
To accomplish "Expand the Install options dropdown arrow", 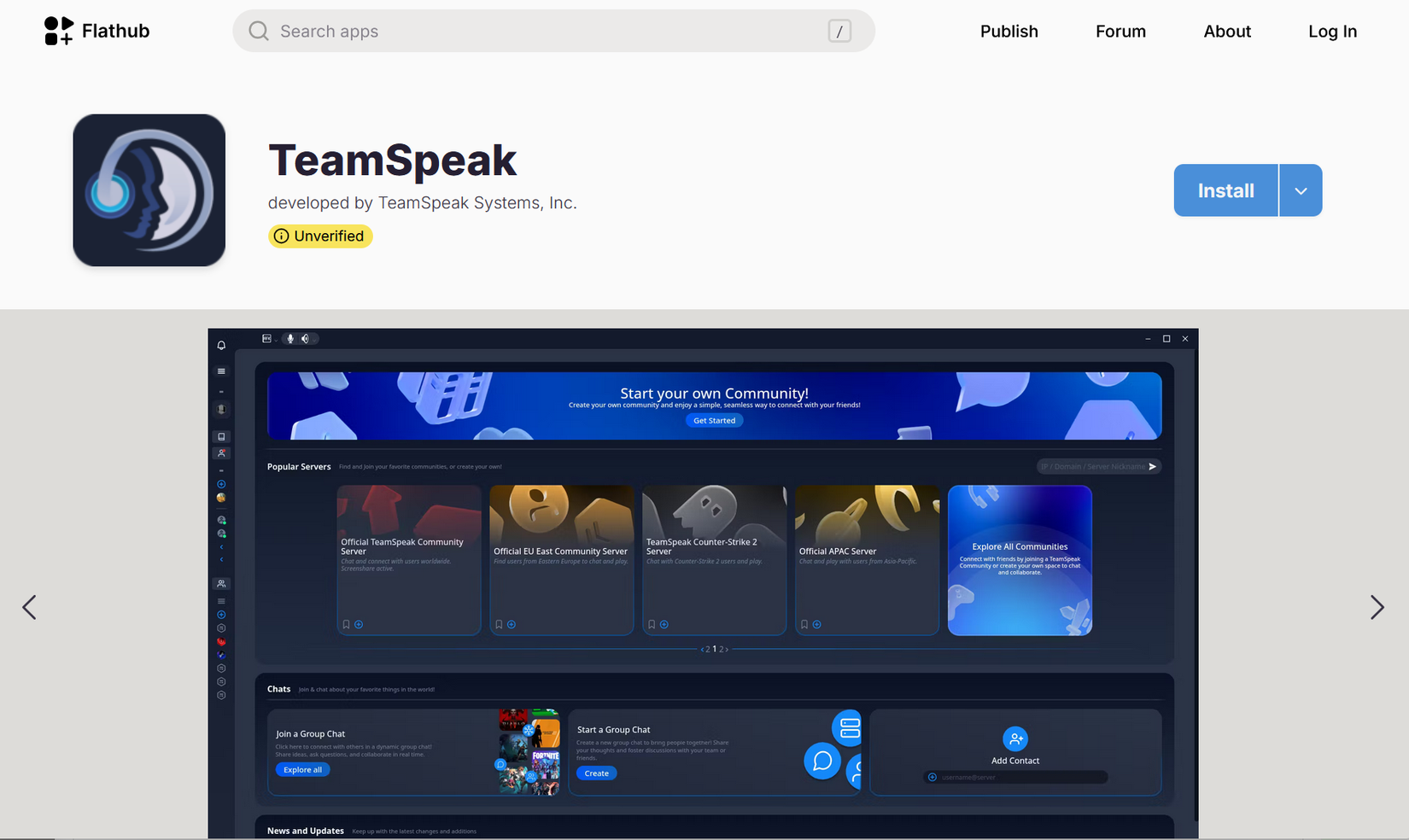I will 1301,190.
